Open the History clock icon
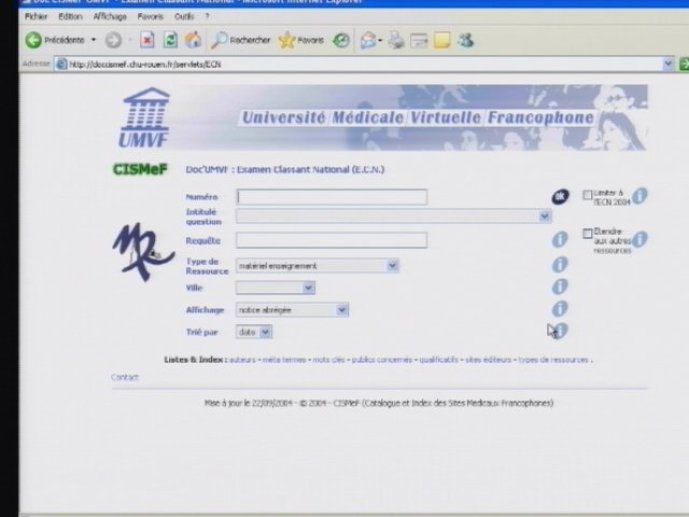This screenshot has width=689, height=517. point(341,40)
